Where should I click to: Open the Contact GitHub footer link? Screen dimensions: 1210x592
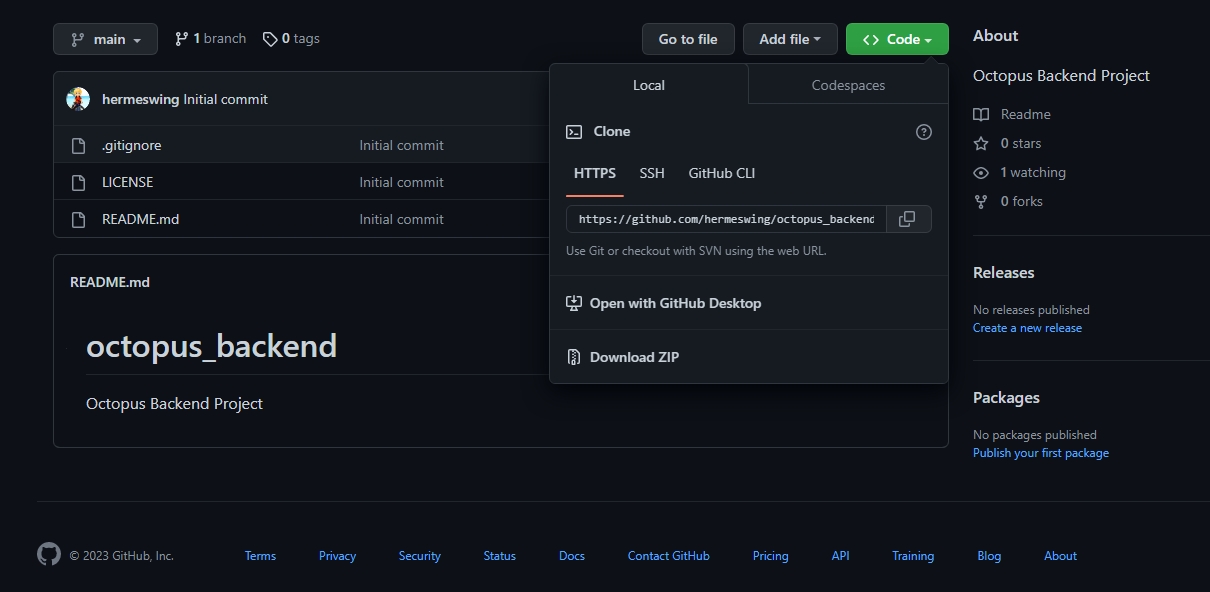(x=669, y=556)
